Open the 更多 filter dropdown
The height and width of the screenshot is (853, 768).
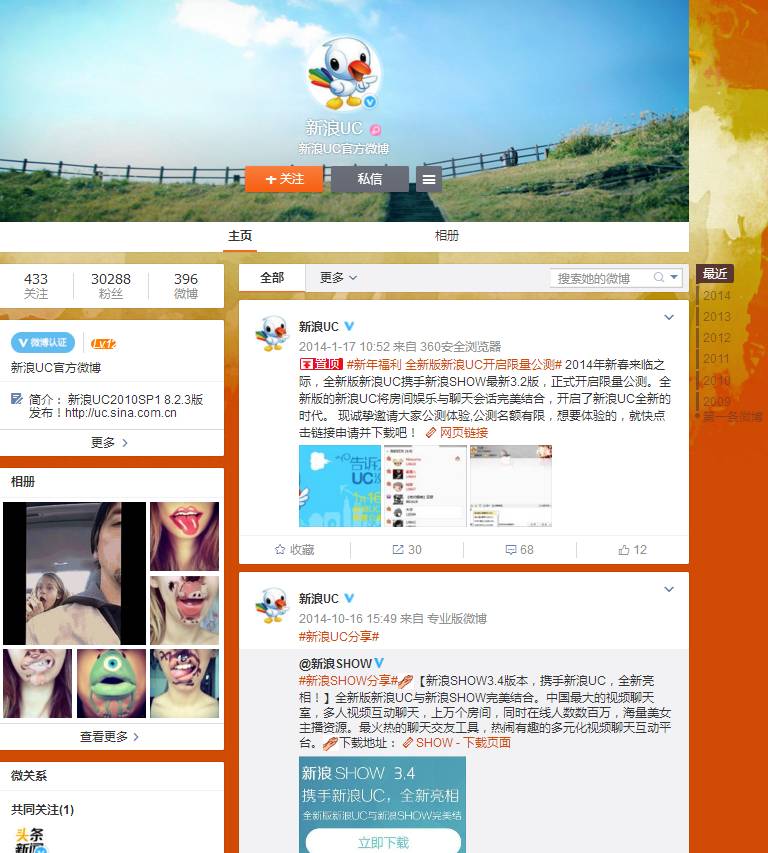click(338, 278)
